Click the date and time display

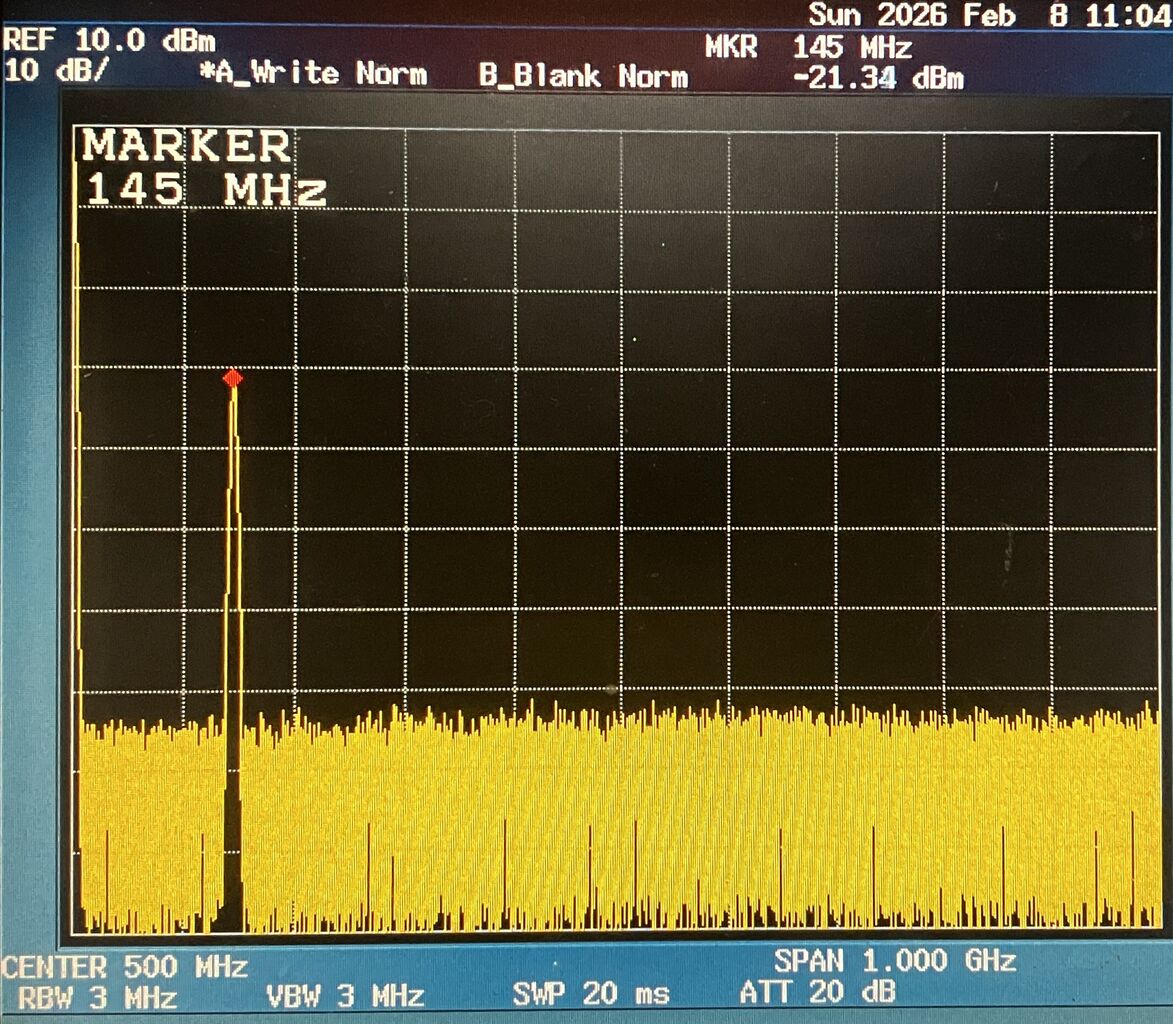990,15
